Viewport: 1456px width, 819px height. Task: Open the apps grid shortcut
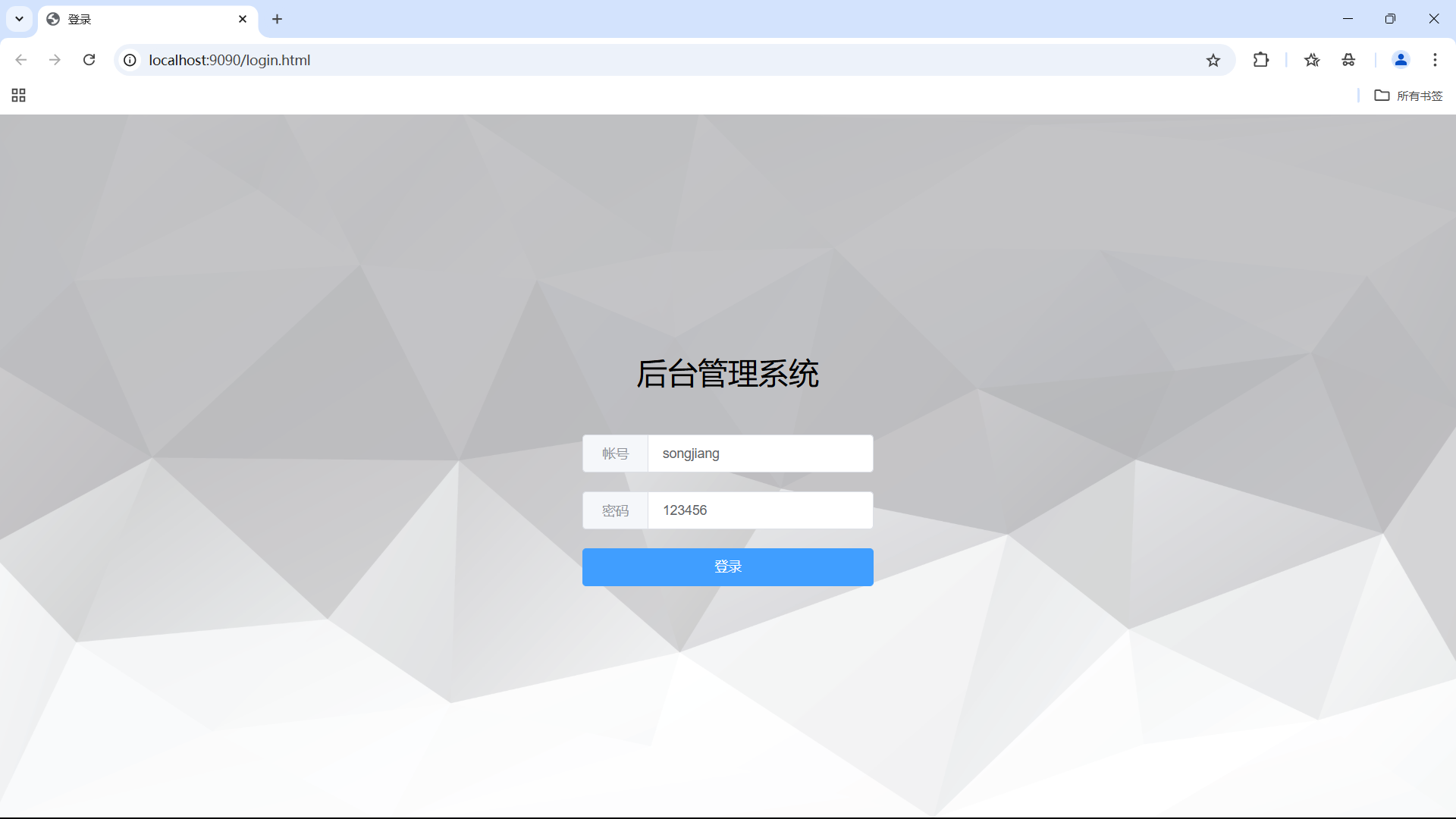(x=19, y=96)
